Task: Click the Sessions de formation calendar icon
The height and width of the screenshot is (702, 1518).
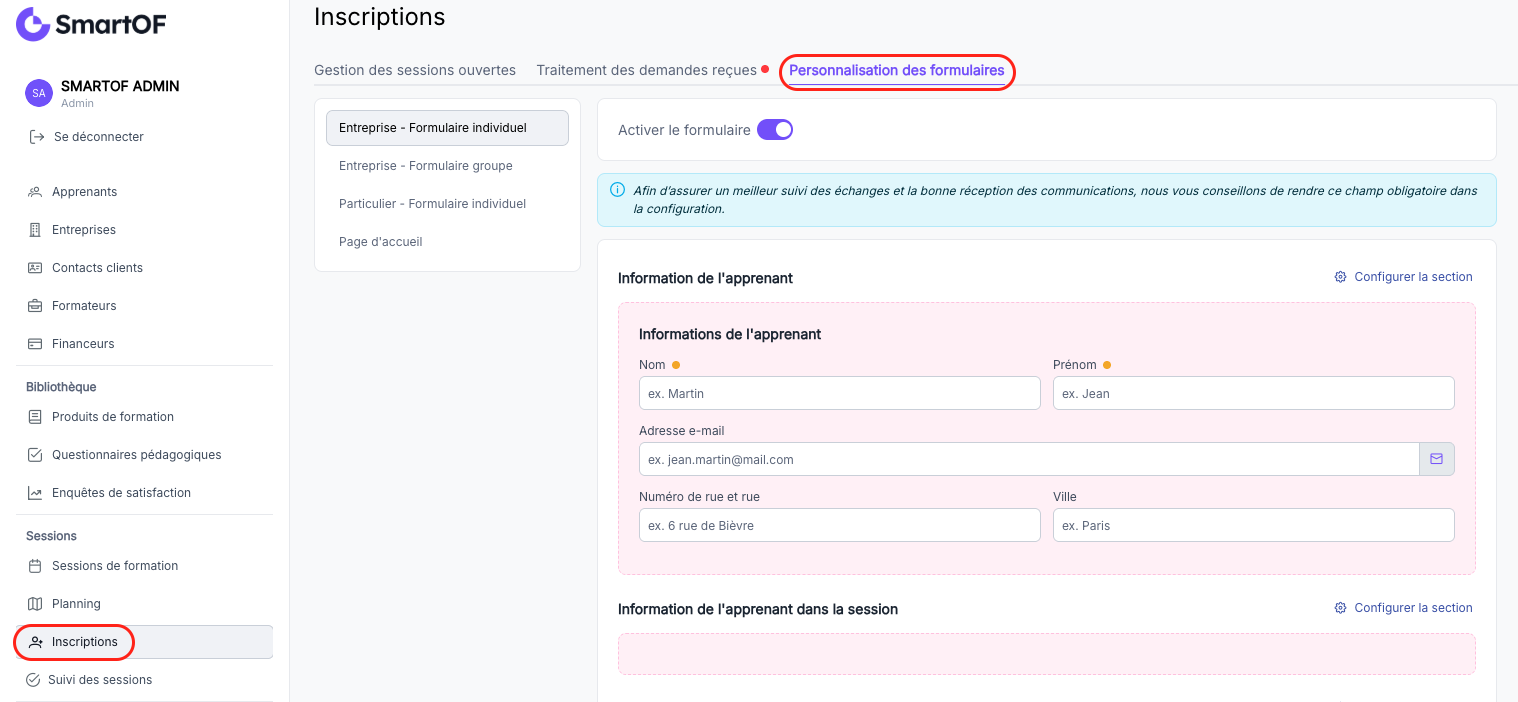Action: [x=35, y=566]
